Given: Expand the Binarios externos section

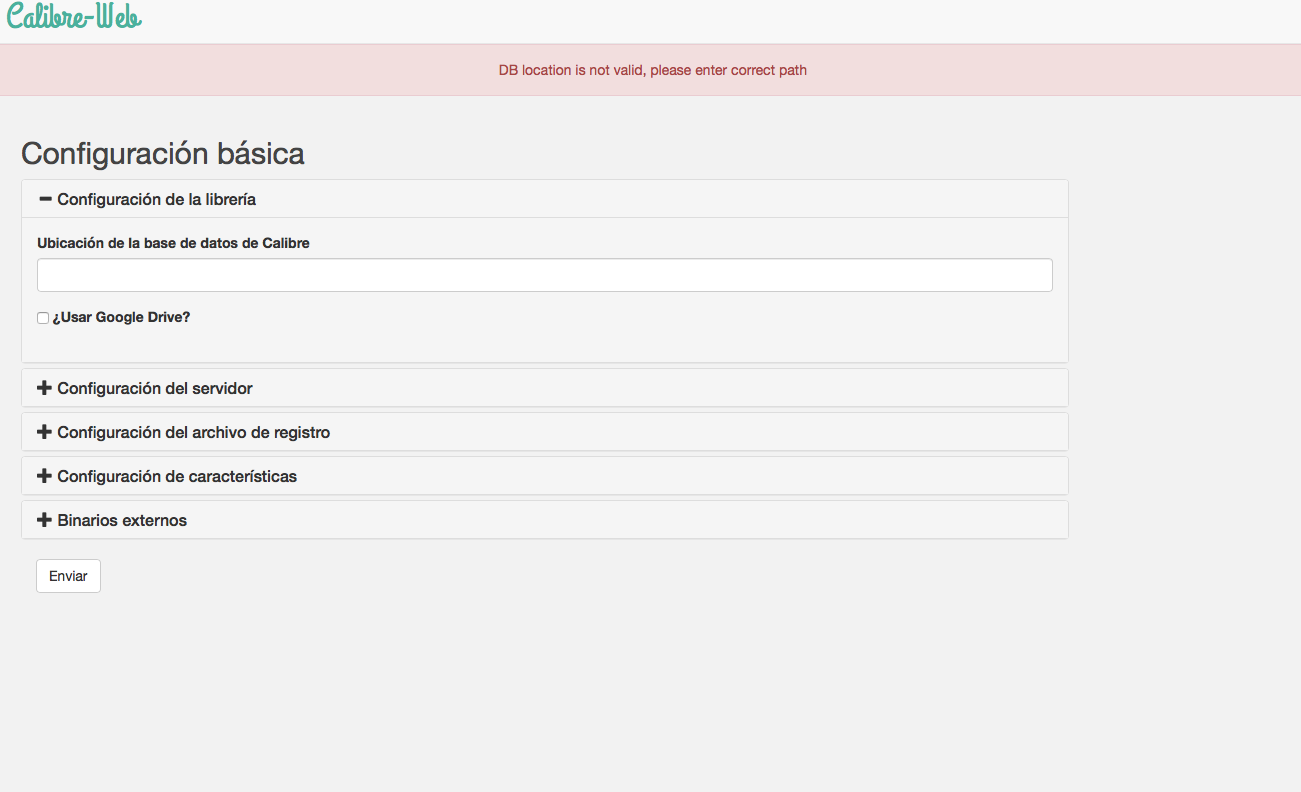Looking at the screenshot, I should (x=122, y=520).
